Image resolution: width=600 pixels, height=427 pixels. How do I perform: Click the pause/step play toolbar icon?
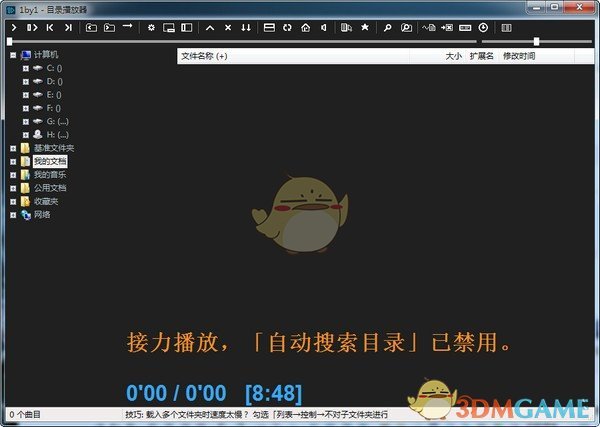click(32, 28)
